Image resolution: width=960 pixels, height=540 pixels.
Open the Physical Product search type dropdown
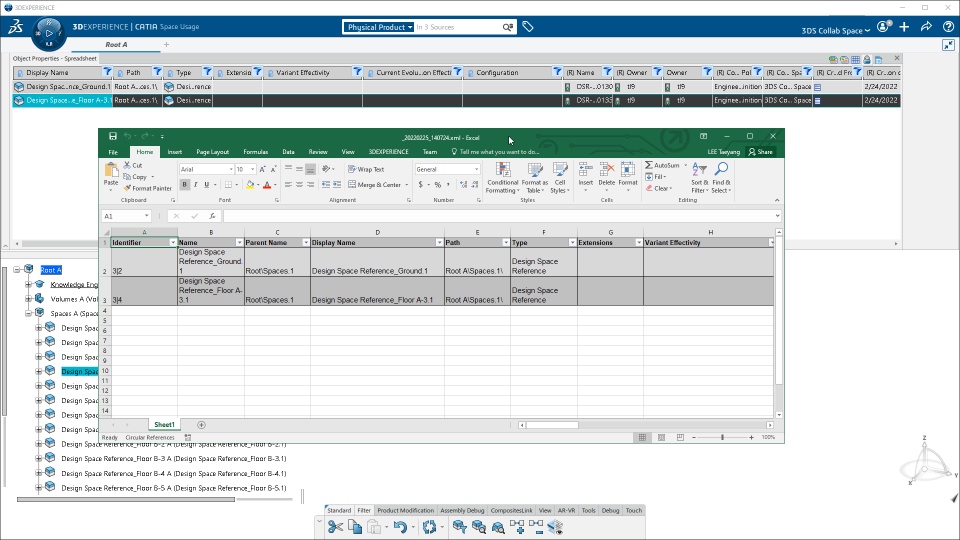[378, 27]
